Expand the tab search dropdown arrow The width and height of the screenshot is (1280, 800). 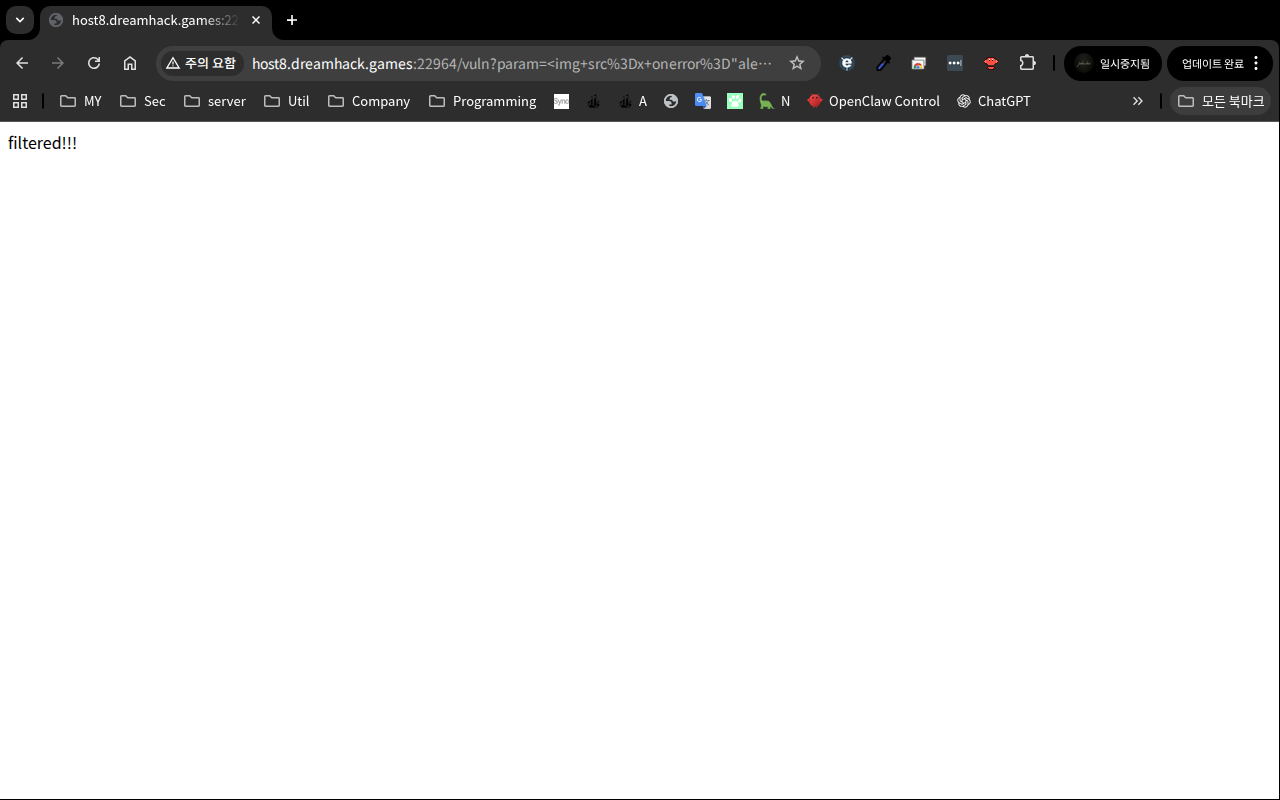click(x=20, y=20)
